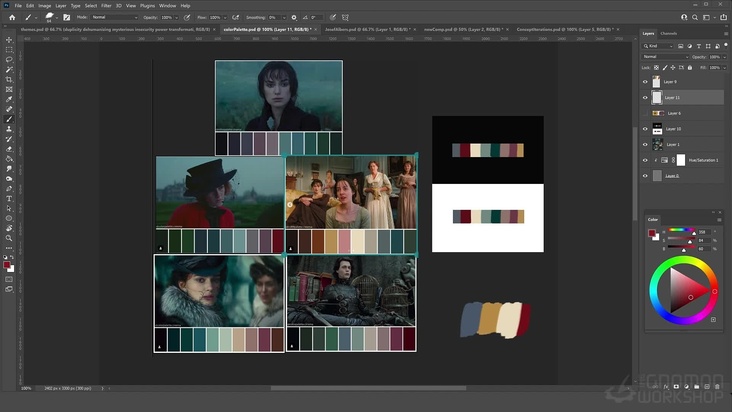Select the Brush tool in the toolbox

(x=9, y=119)
